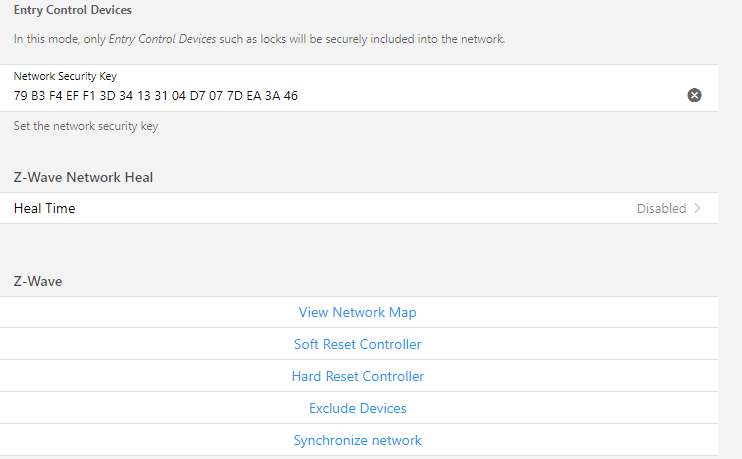Viewport: 742px width, 459px height.
Task: Open View Network Map
Action: [x=357, y=313]
